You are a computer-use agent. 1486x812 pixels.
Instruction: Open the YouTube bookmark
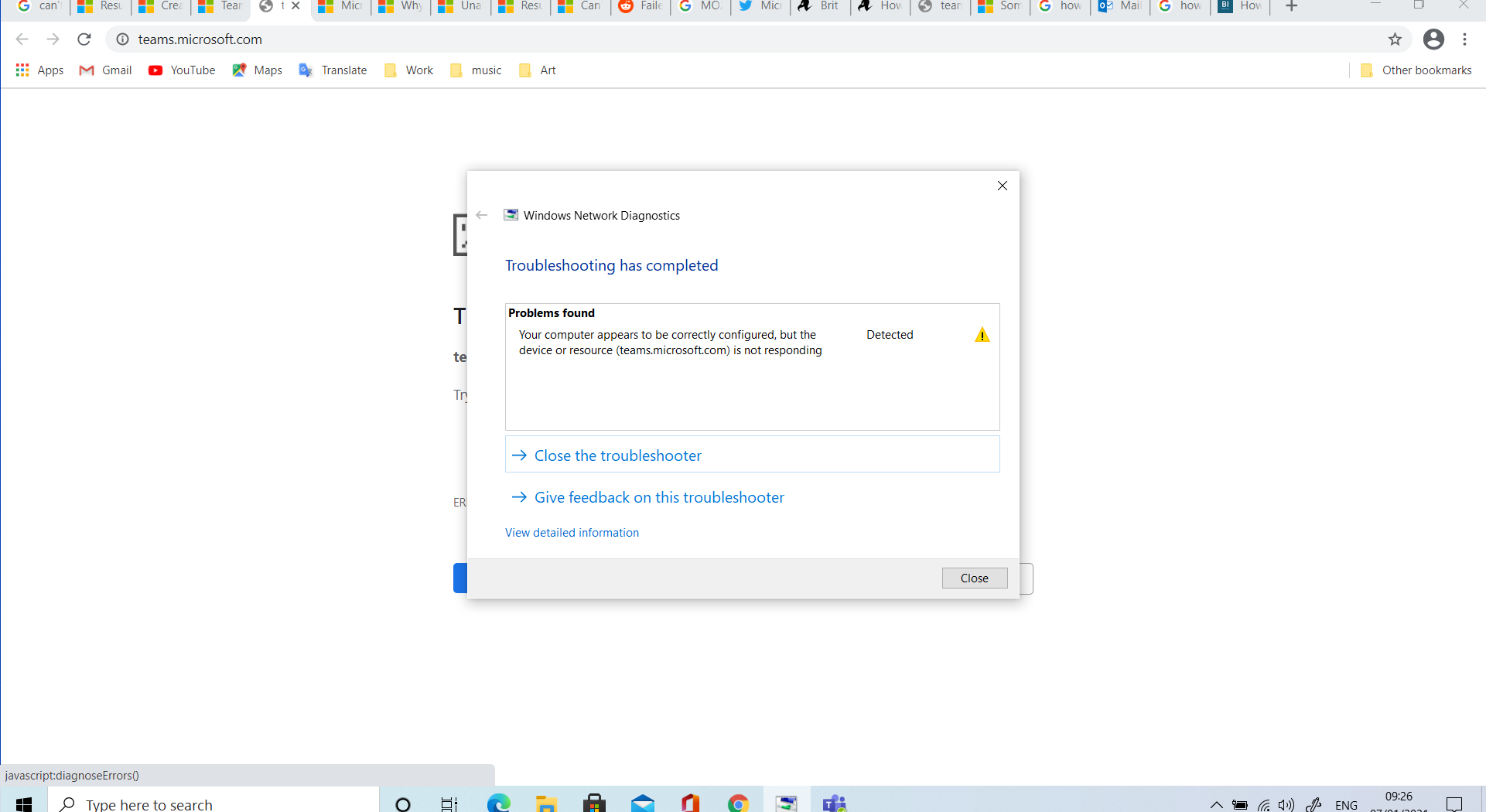[x=182, y=70]
